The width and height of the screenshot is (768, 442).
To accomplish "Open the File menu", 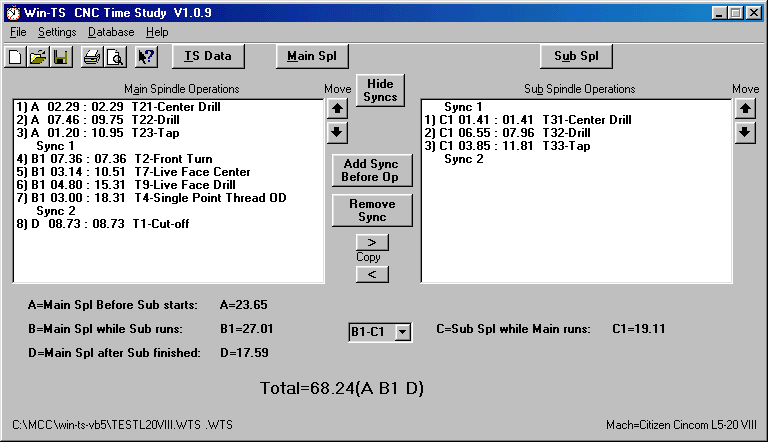I will pos(18,32).
